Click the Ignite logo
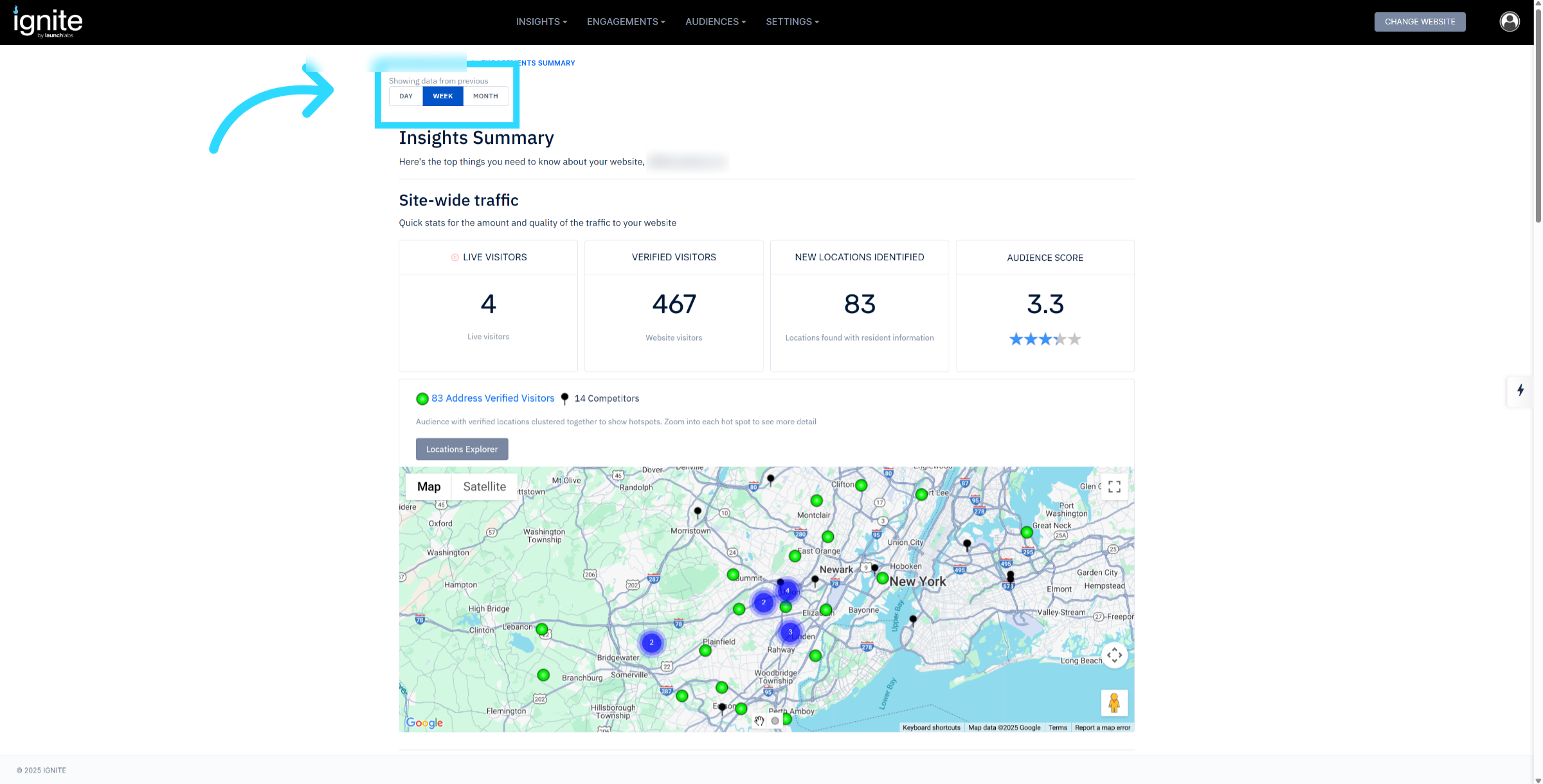Viewport: 1543px width, 784px height. click(x=48, y=22)
